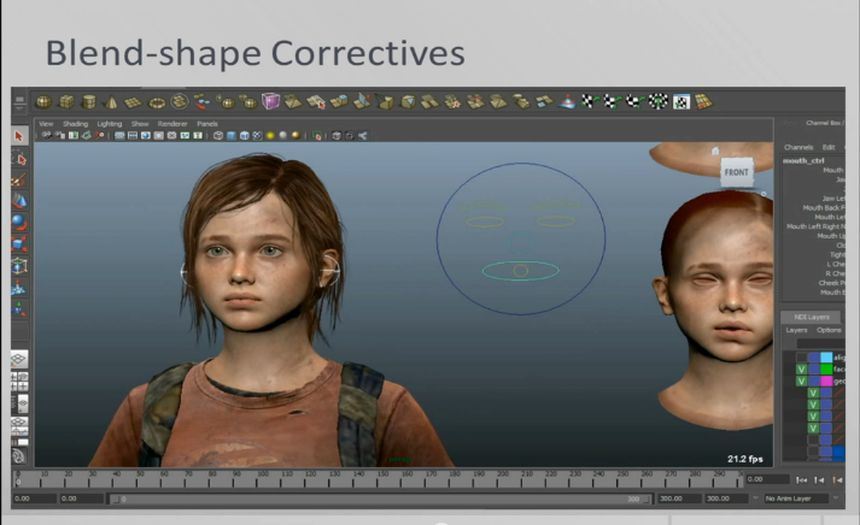Create a polygon cylinder from the shelf
This screenshot has height=525, width=860.
pyautogui.click(x=88, y=102)
